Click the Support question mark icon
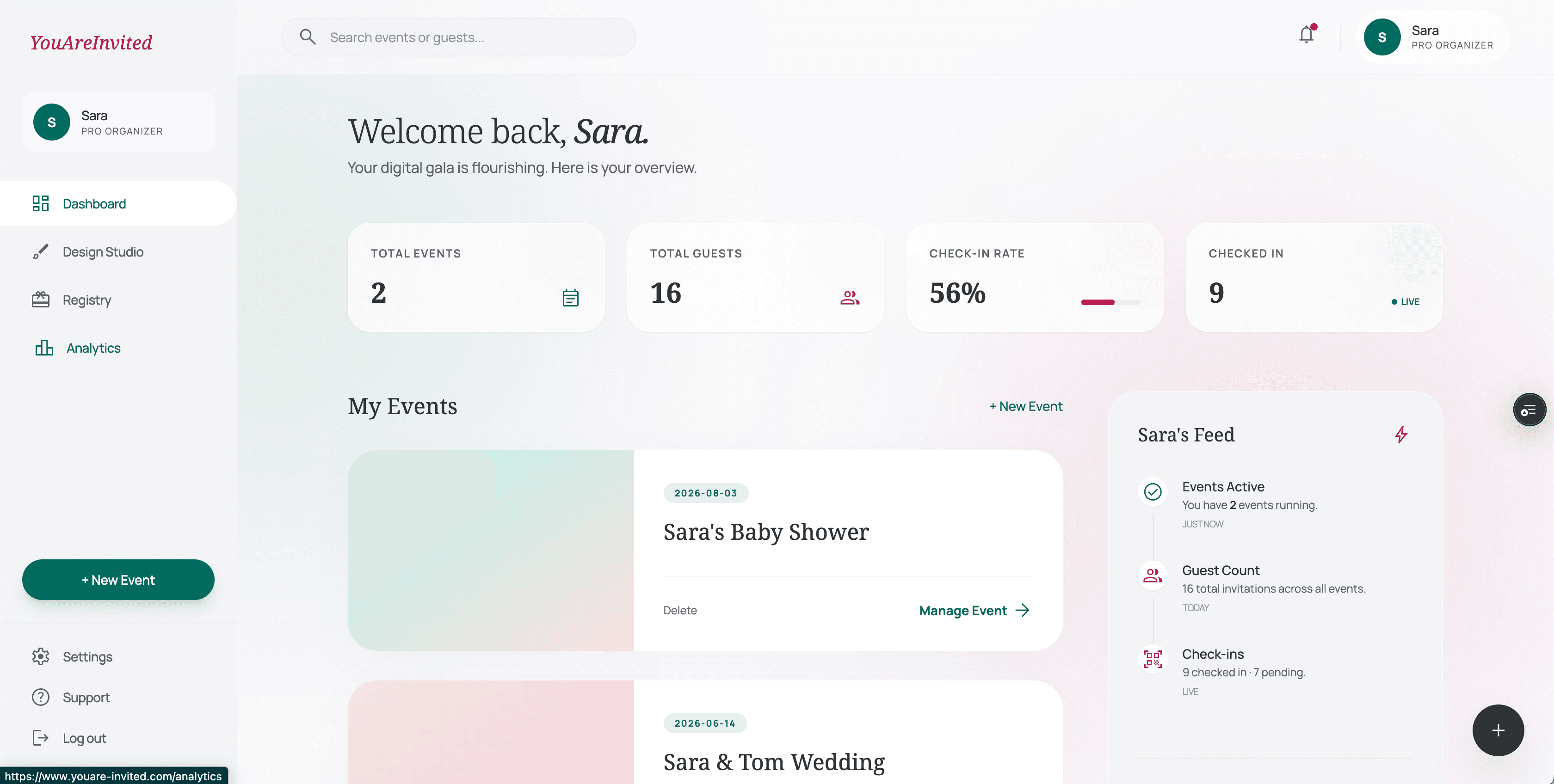1554x784 pixels. click(x=40, y=697)
